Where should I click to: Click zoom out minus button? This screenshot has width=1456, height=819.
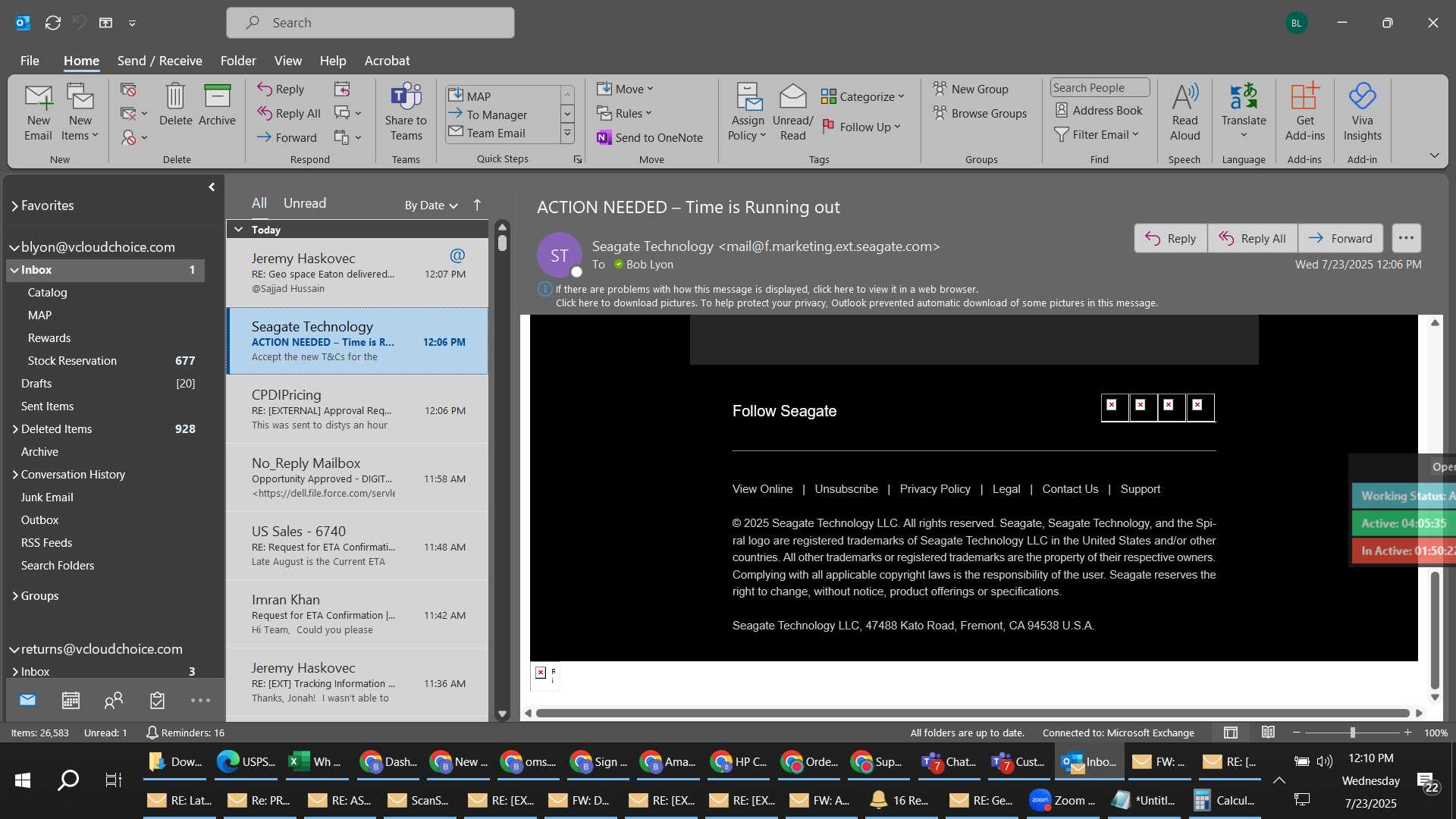(1296, 733)
